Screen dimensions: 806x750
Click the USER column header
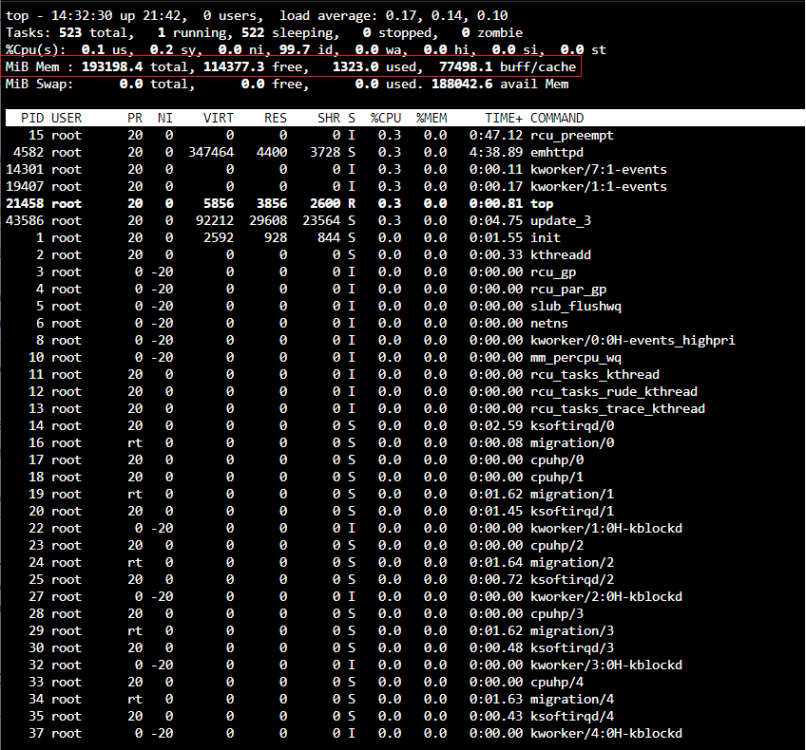tap(66, 118)
